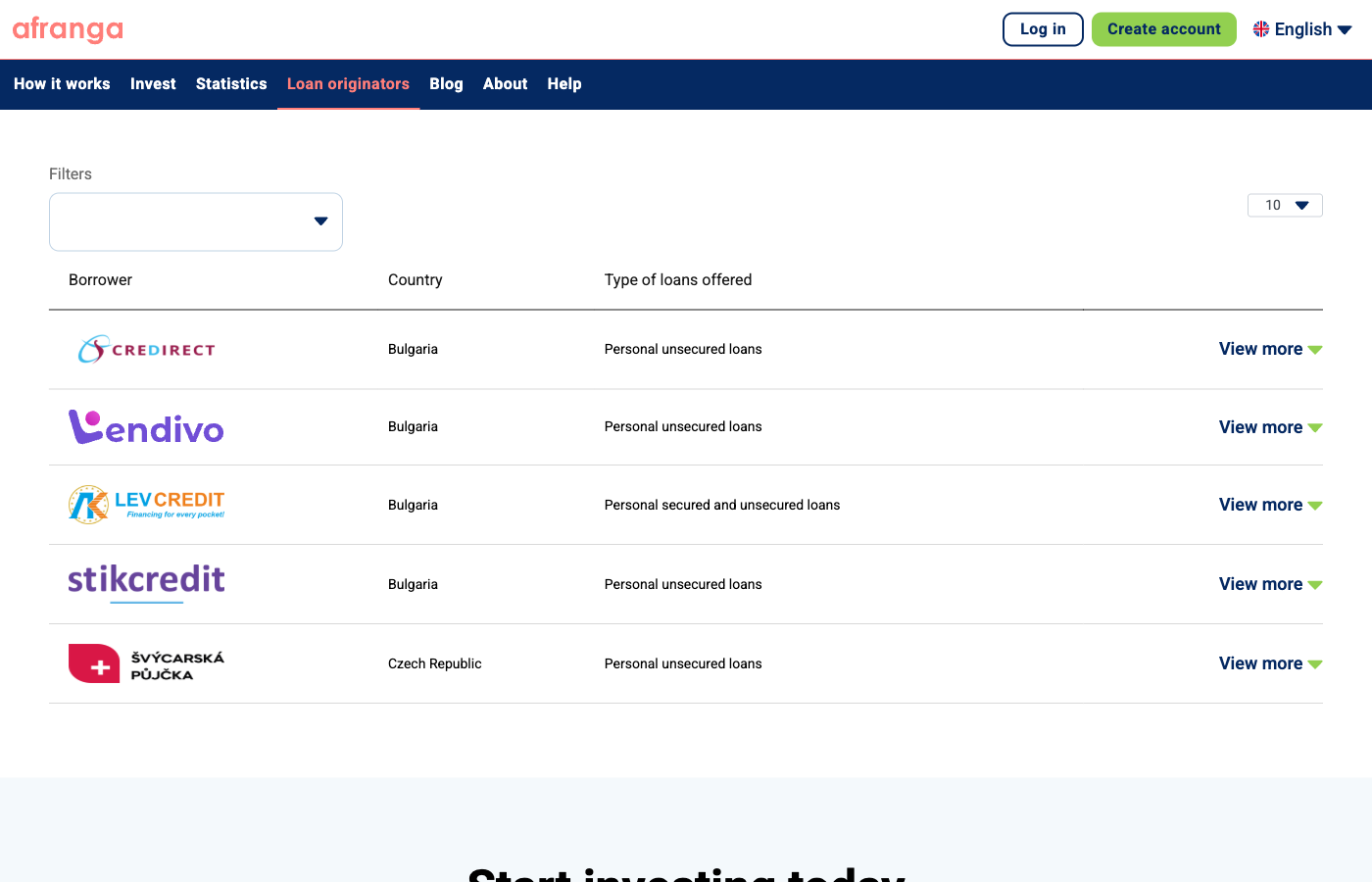Expand View more for Lendivo
The image size is (1372, 882).
point(1270,426)
